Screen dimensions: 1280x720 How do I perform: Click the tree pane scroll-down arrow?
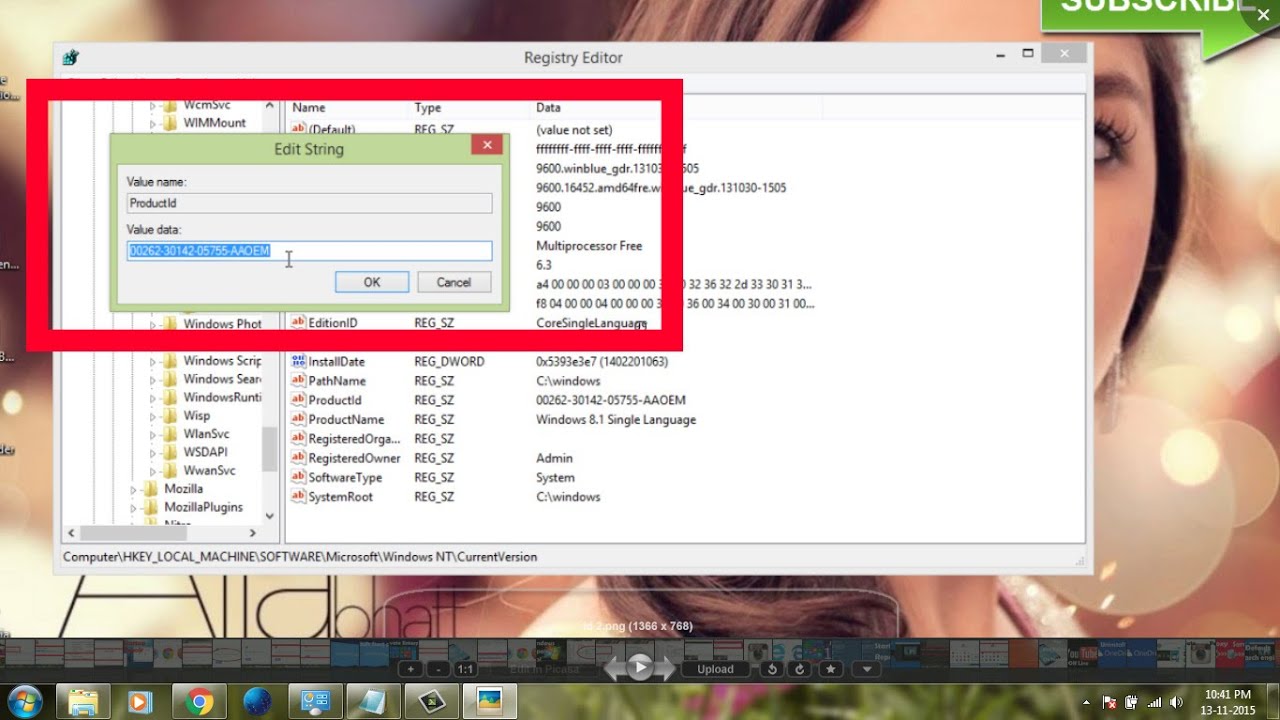[269, 516]
